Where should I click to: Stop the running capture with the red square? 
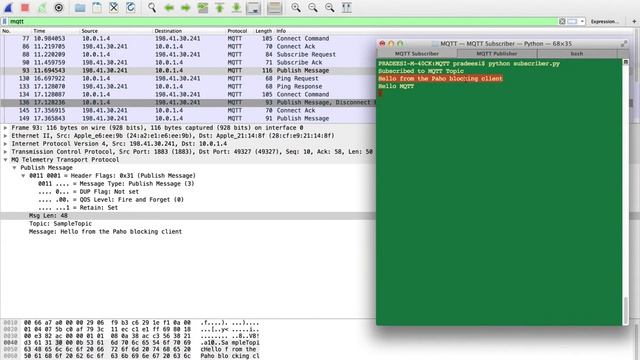[x=25, y=7]
